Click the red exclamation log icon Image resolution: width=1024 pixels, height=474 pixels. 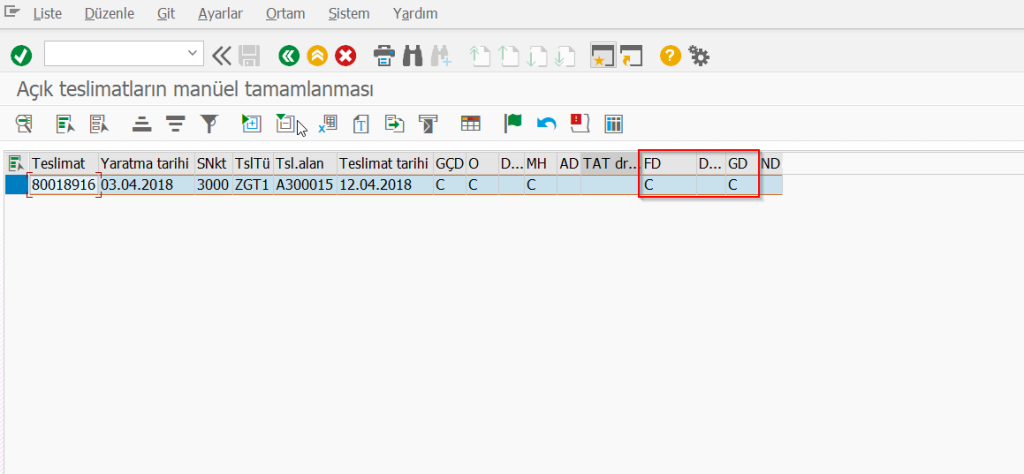tap(580, 123)
